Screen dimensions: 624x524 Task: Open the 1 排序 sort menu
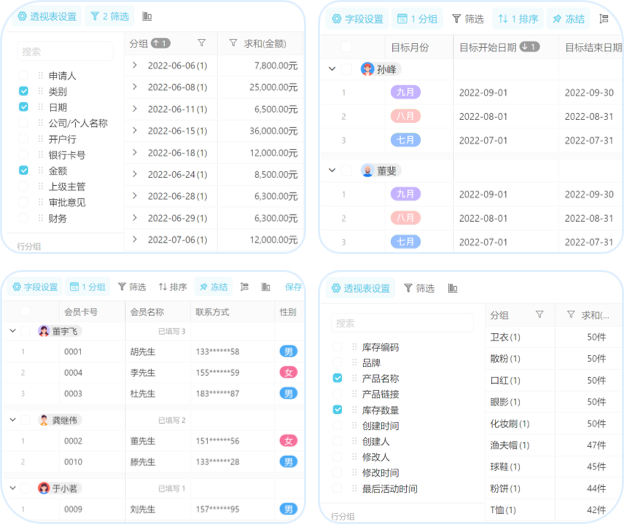coord(516,19)
